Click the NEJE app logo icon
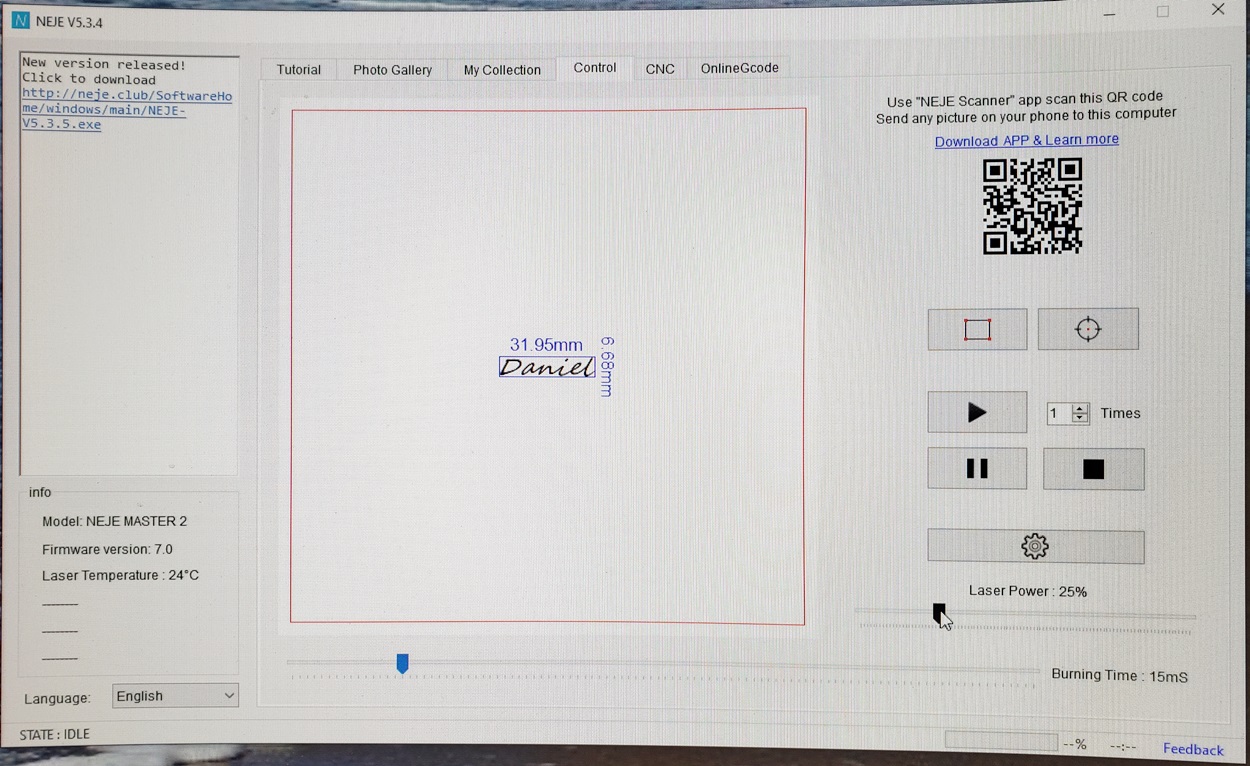 pos(20,21)
